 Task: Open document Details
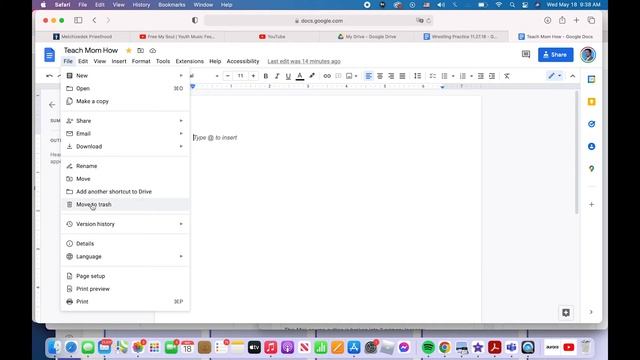(125, 244)
